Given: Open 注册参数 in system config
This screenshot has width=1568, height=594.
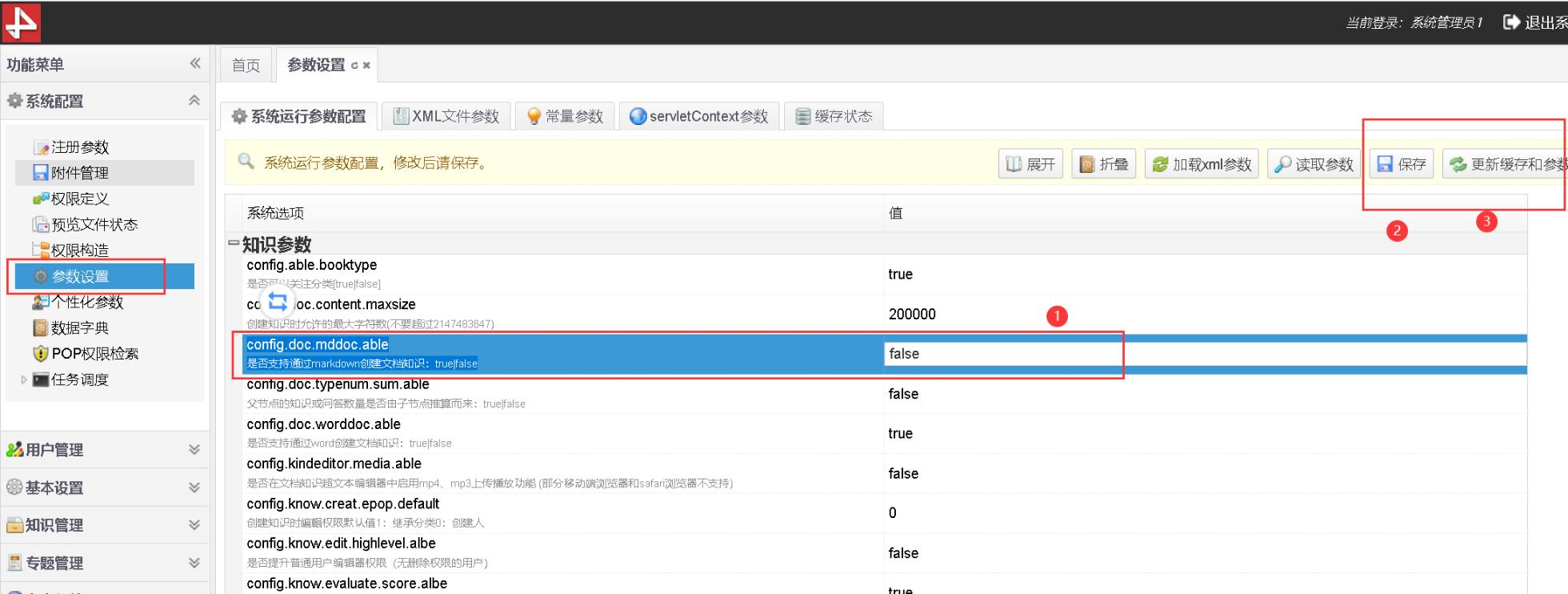Looking at the screenshot, I should (80, 147).
